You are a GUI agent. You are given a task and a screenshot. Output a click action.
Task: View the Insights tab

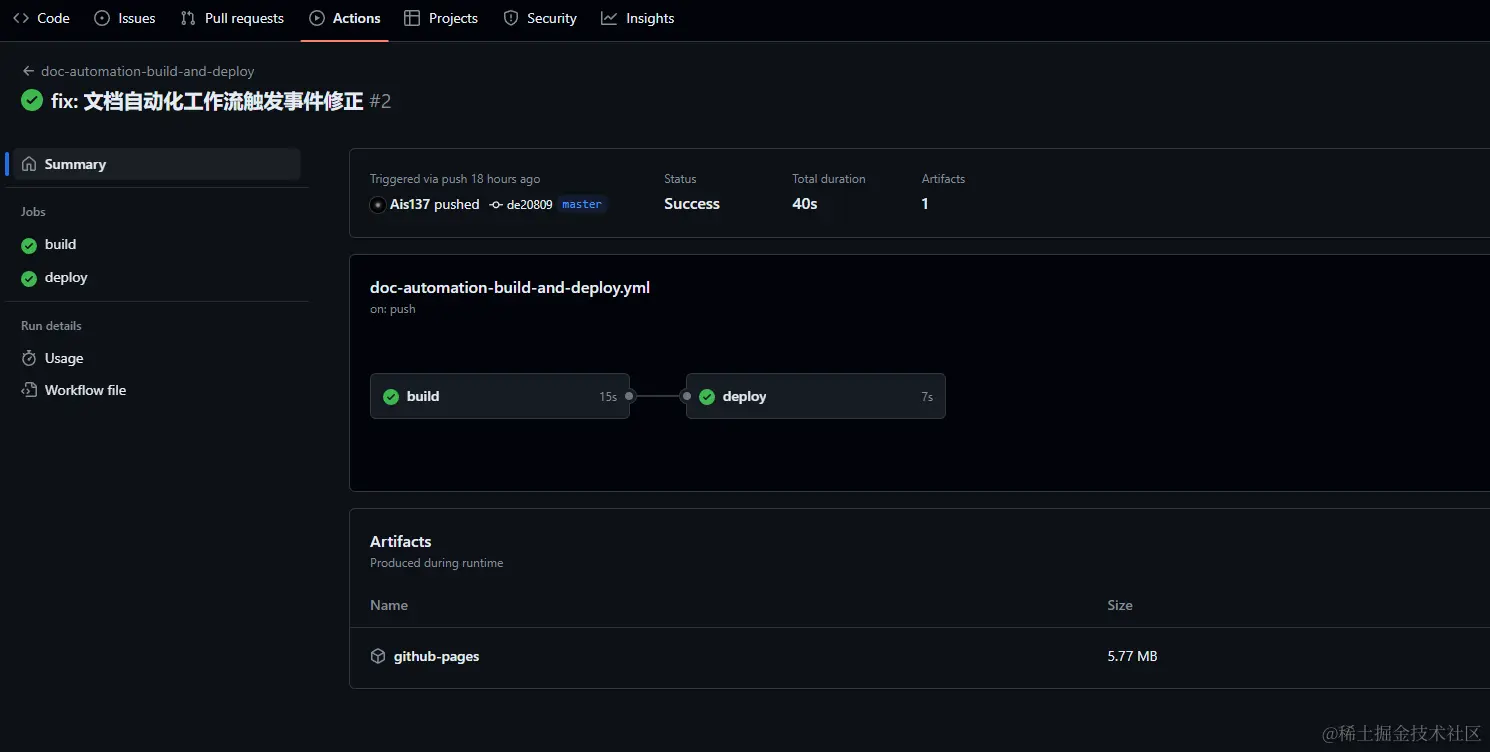click(638, 18)
